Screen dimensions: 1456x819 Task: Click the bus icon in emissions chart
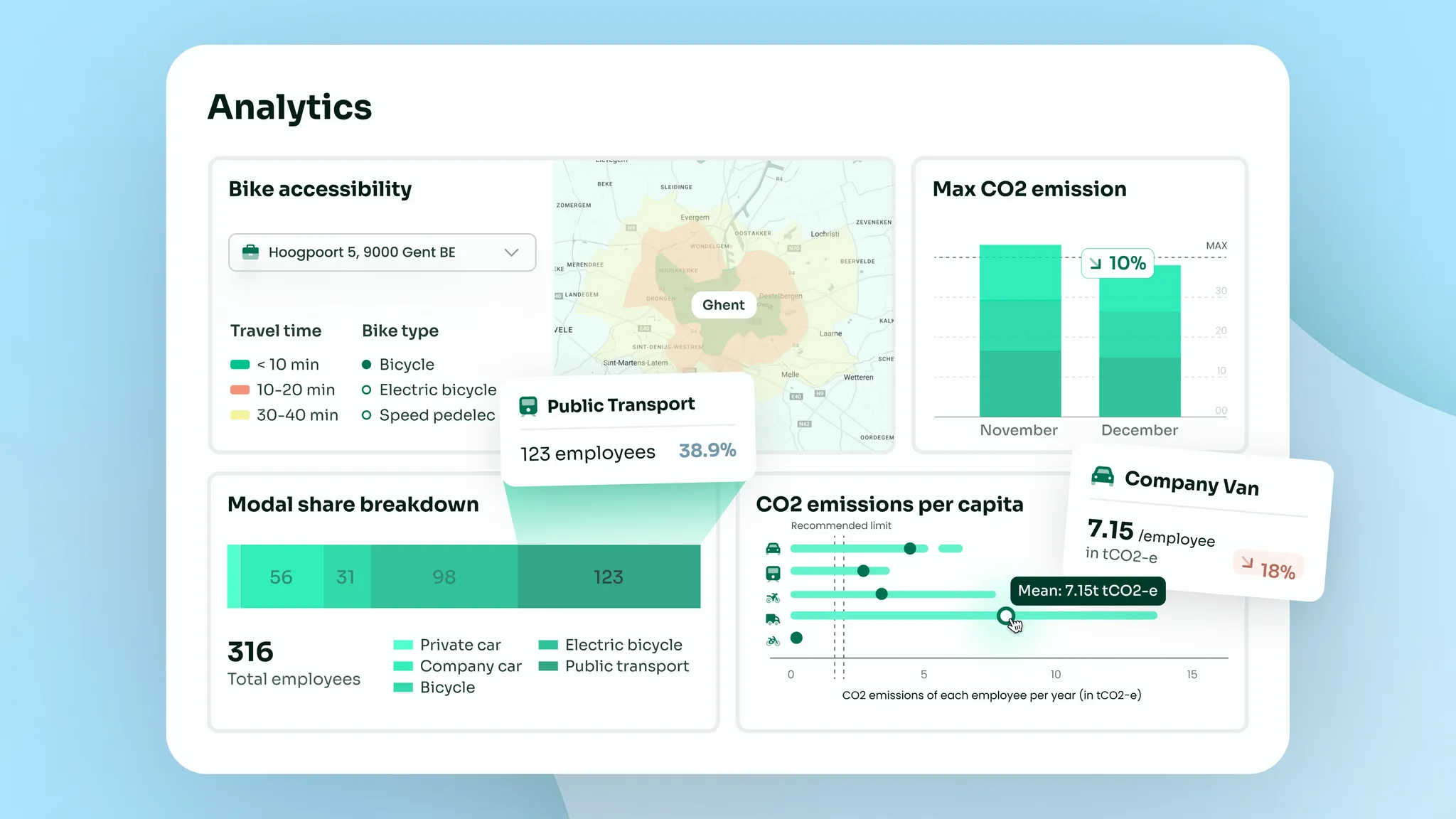pyautogui.click(x=773, y=572)
